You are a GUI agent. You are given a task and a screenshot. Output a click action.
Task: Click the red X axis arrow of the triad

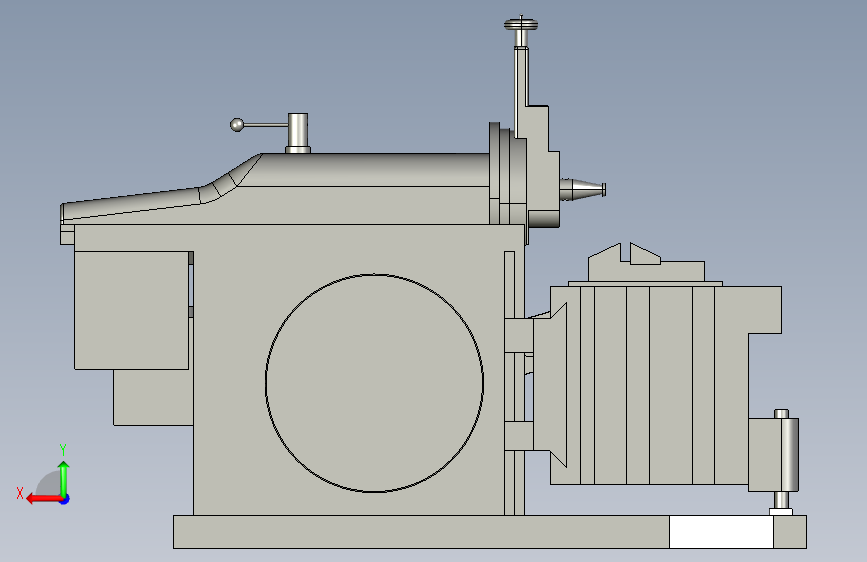click(43, 499)
